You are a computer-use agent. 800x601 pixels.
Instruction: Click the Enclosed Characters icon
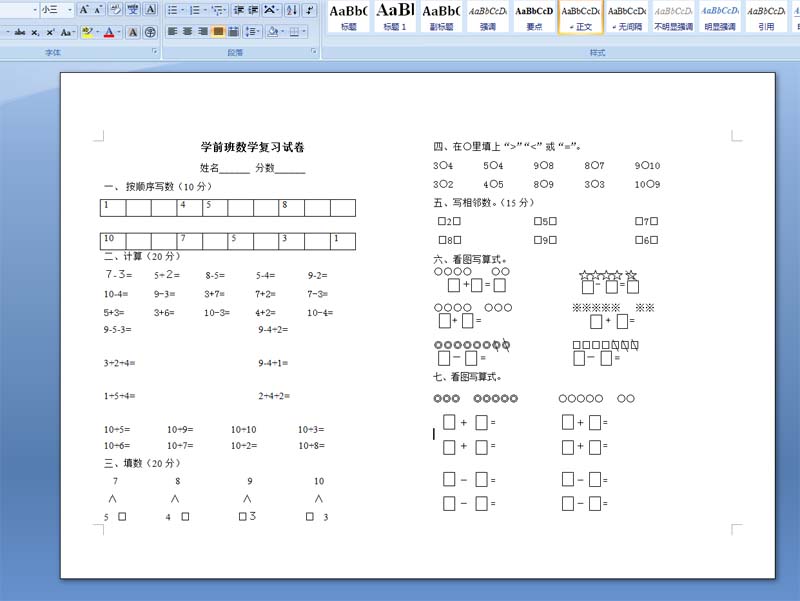coord(150,32)
